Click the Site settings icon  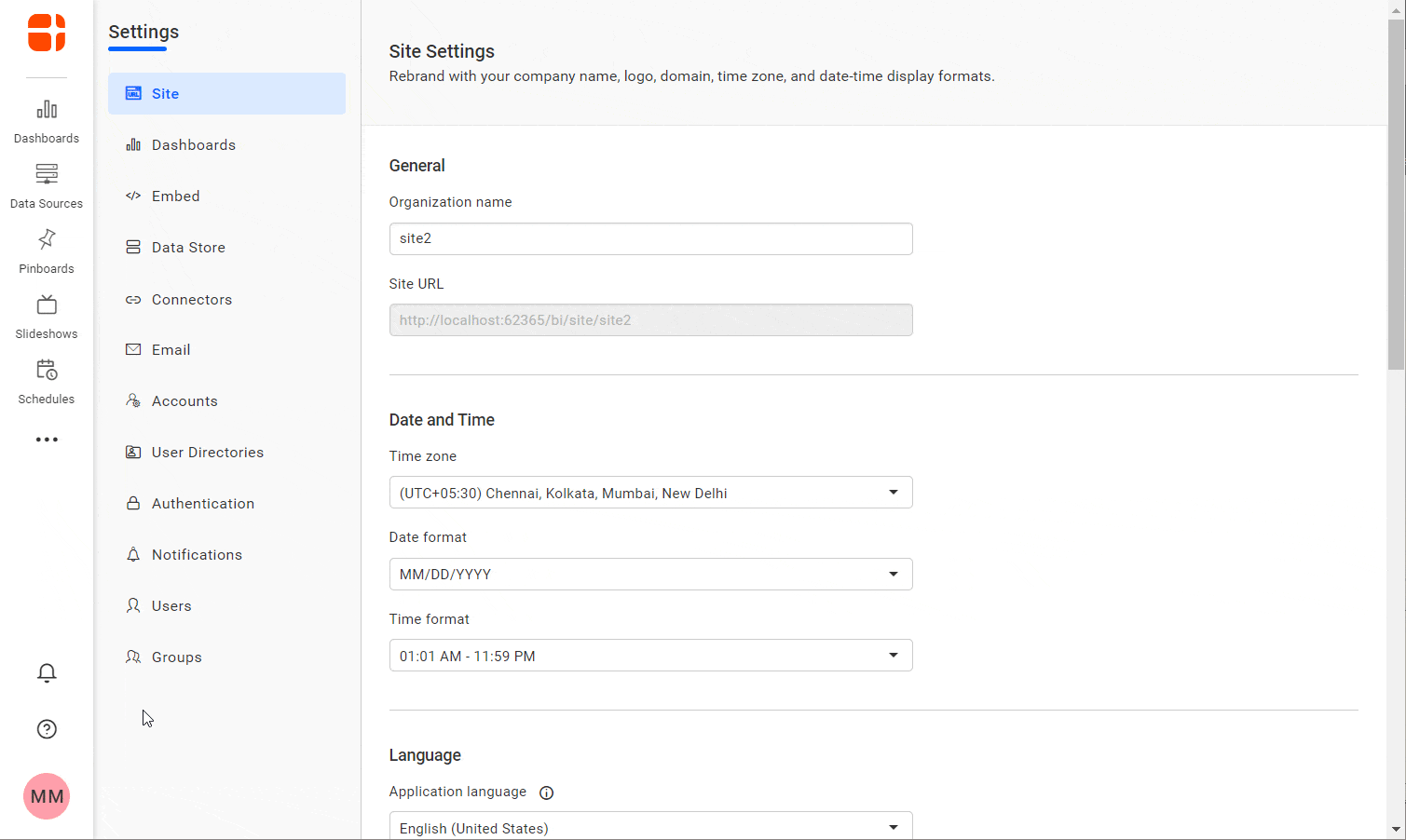click(133, 93)
